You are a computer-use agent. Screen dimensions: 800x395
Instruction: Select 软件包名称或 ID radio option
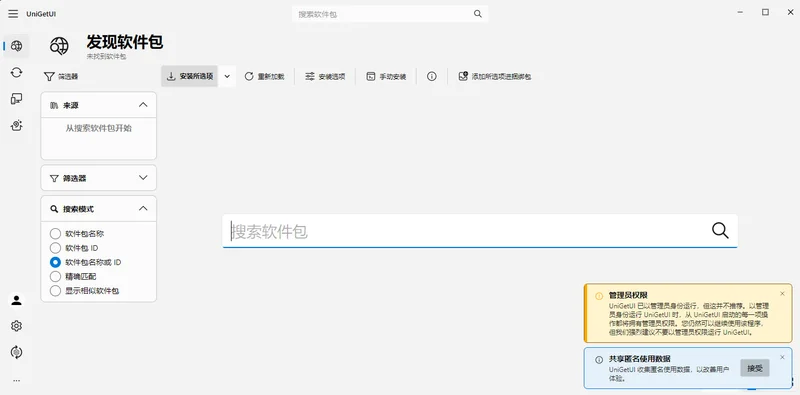85,262
